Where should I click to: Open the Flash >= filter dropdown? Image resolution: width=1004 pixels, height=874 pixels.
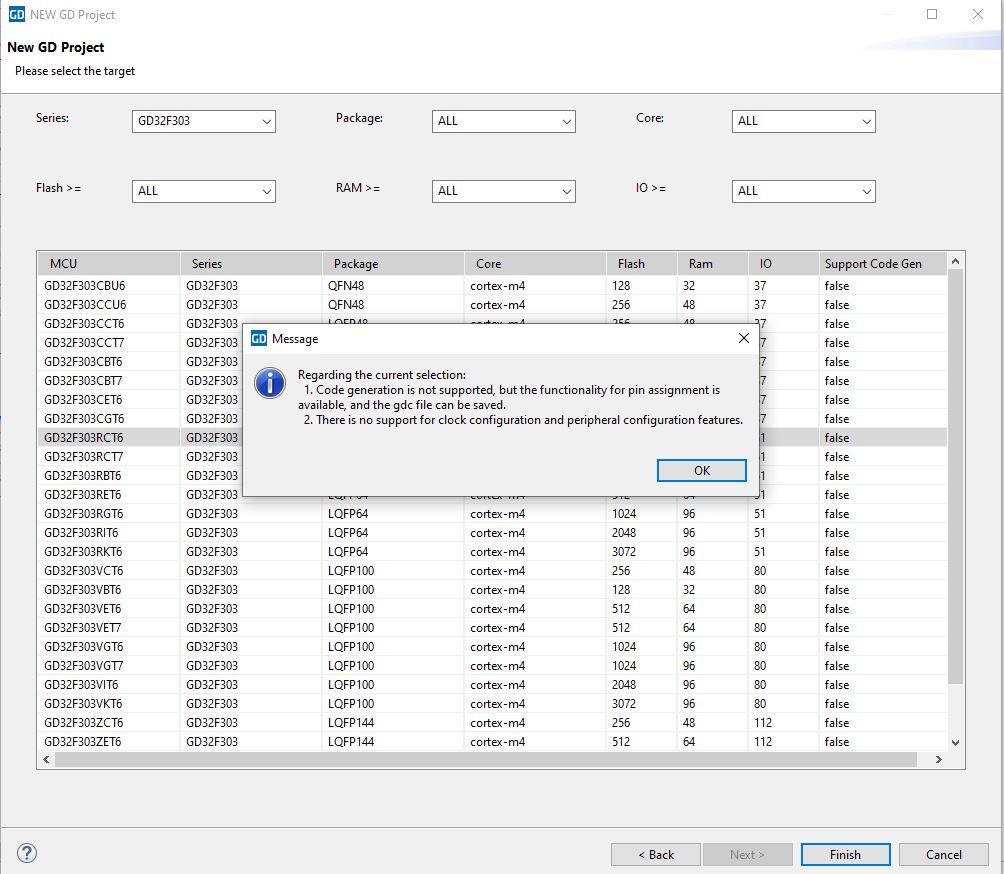203,191
